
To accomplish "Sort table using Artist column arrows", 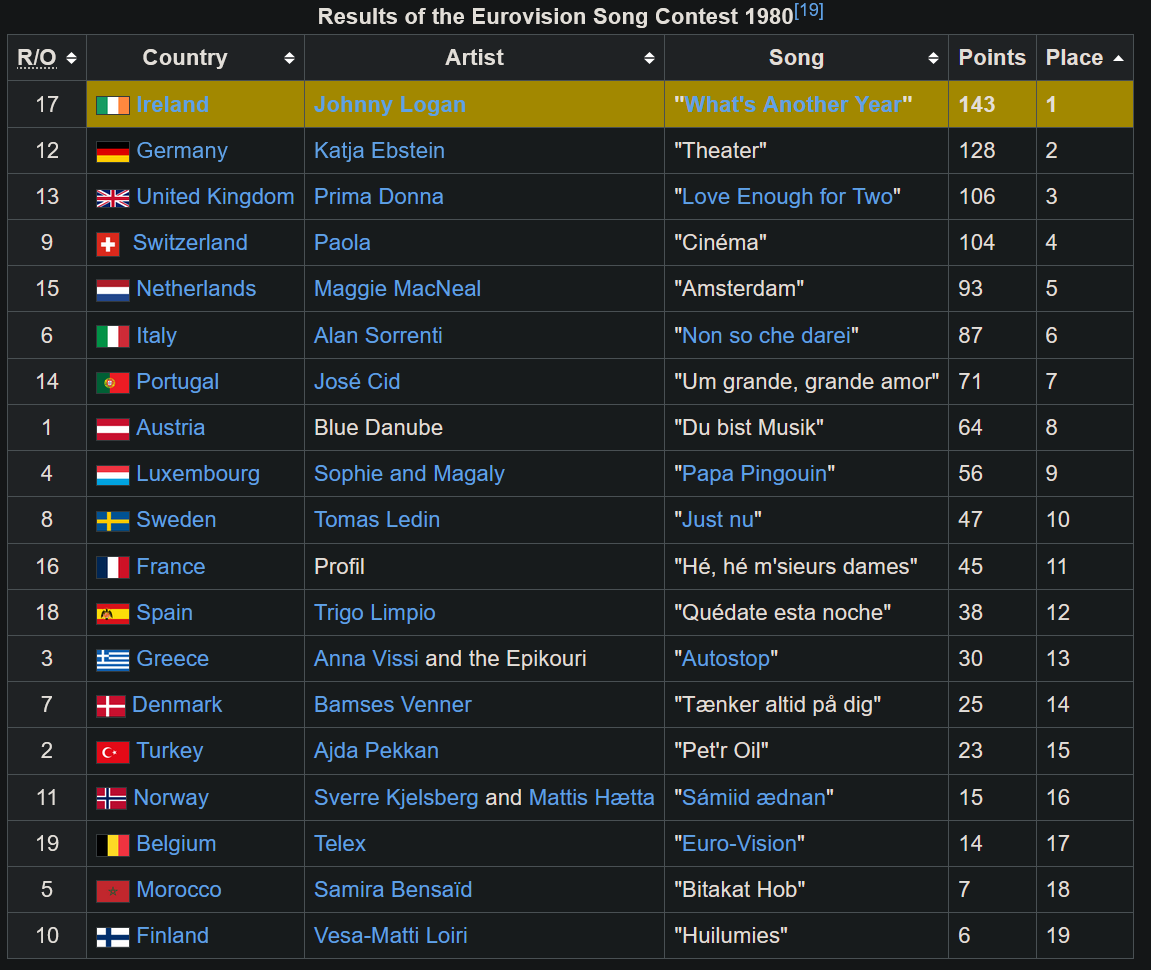I will point(649,58).
